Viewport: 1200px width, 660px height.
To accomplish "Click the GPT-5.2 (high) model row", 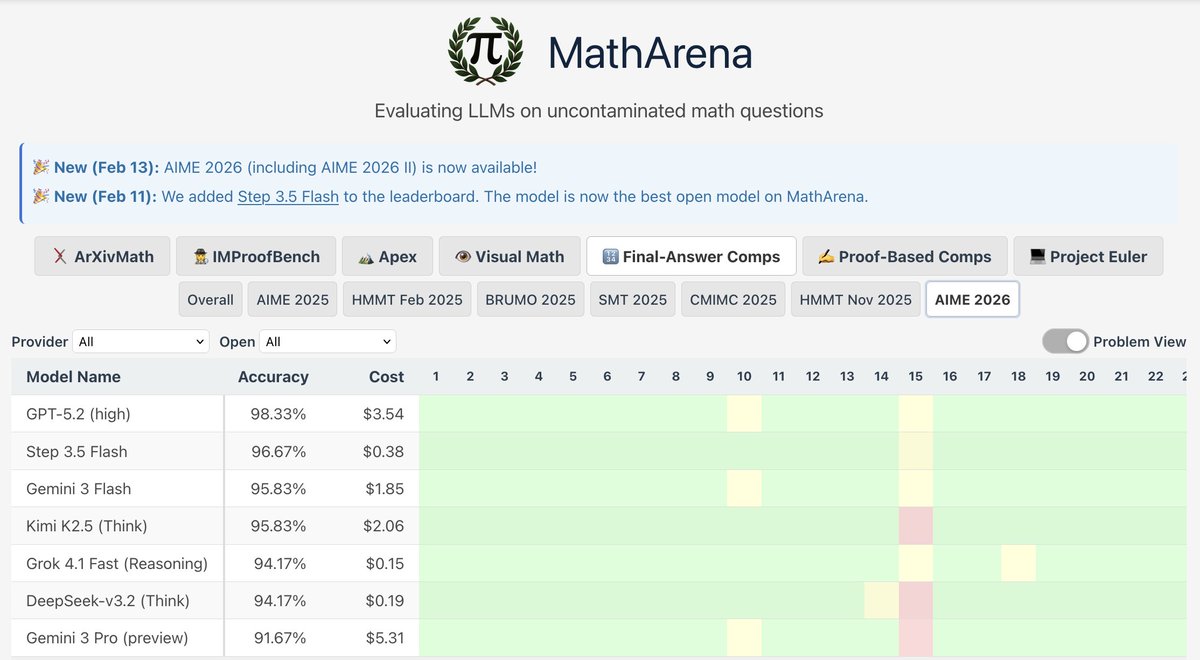I will coord(599,414).
